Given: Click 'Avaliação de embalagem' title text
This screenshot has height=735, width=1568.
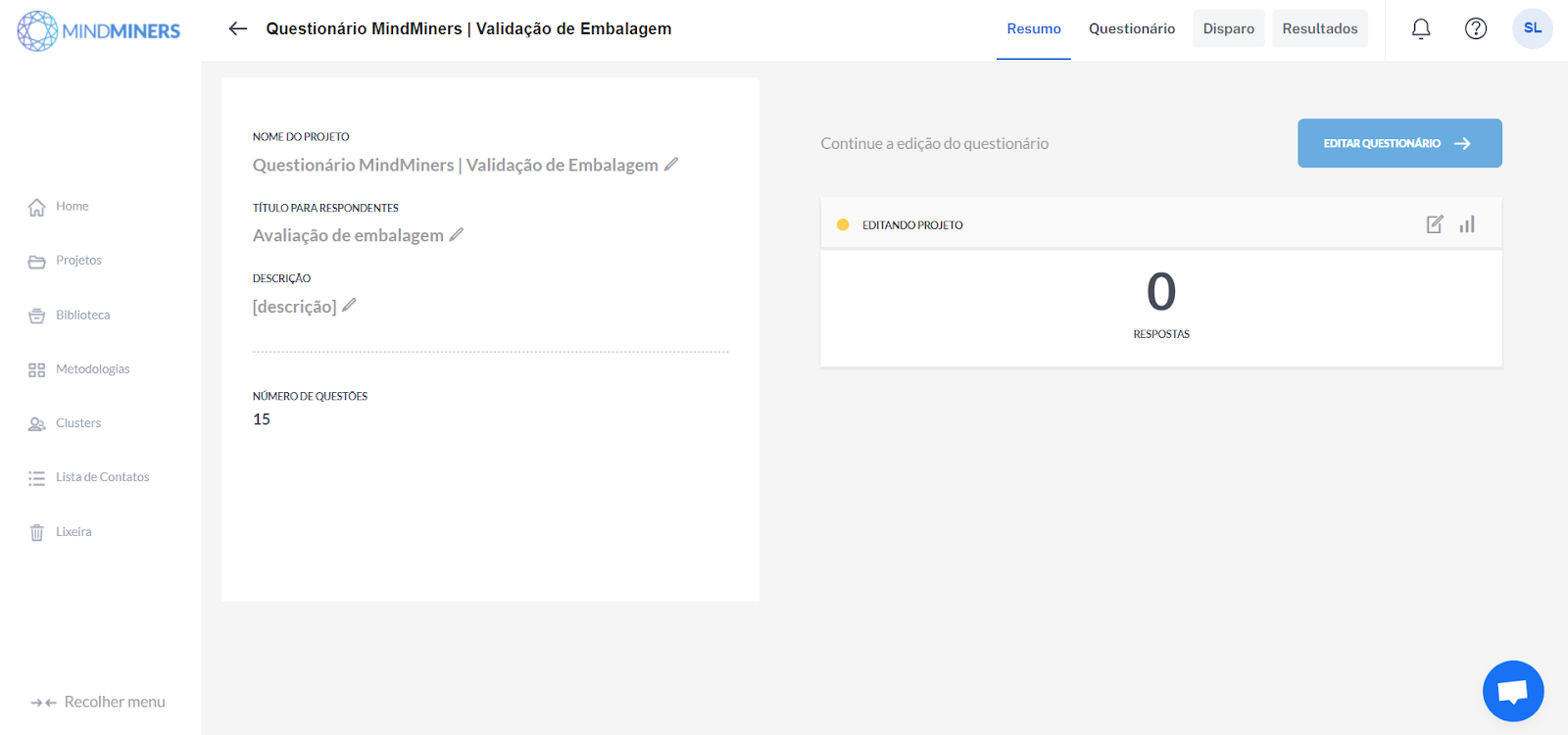Looking at the screenshot, I should 348,235.
